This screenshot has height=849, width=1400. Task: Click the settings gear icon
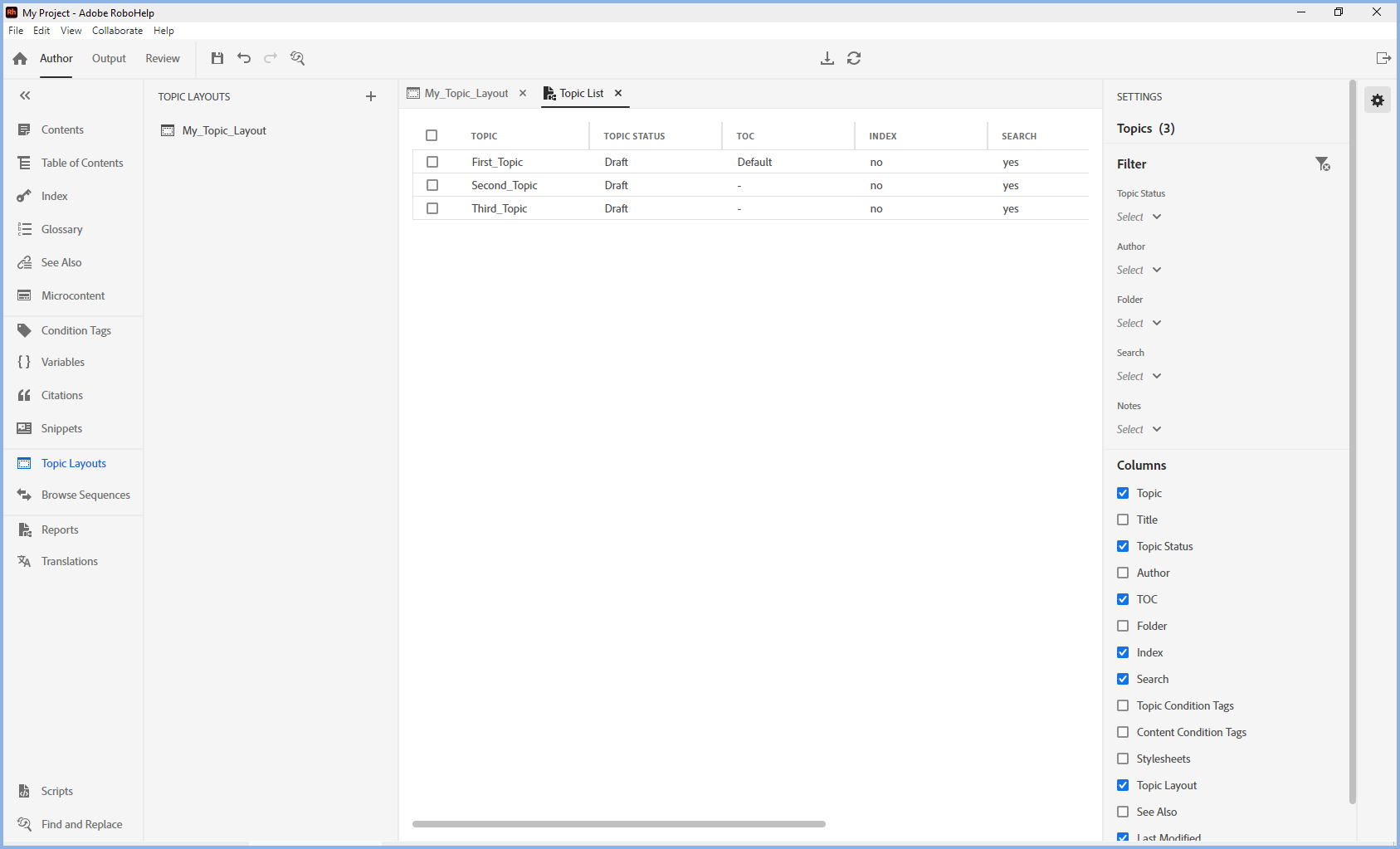click(1378, 100)
